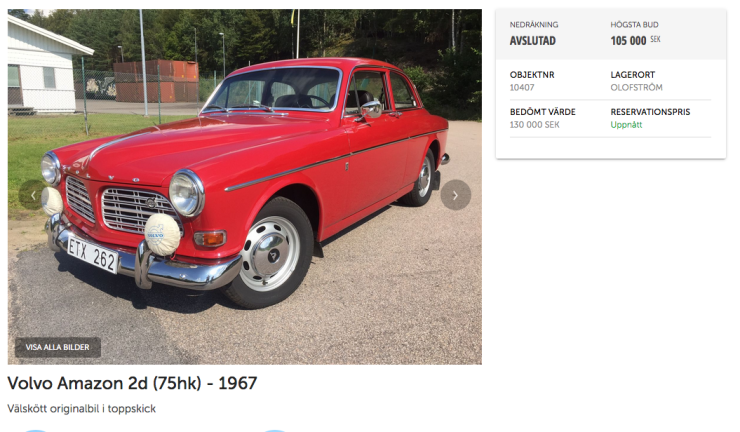The image size is (740, 432).
Task: Click the Välskött originalbil i toppskick subtitle
Action: [x=82, y=409]
